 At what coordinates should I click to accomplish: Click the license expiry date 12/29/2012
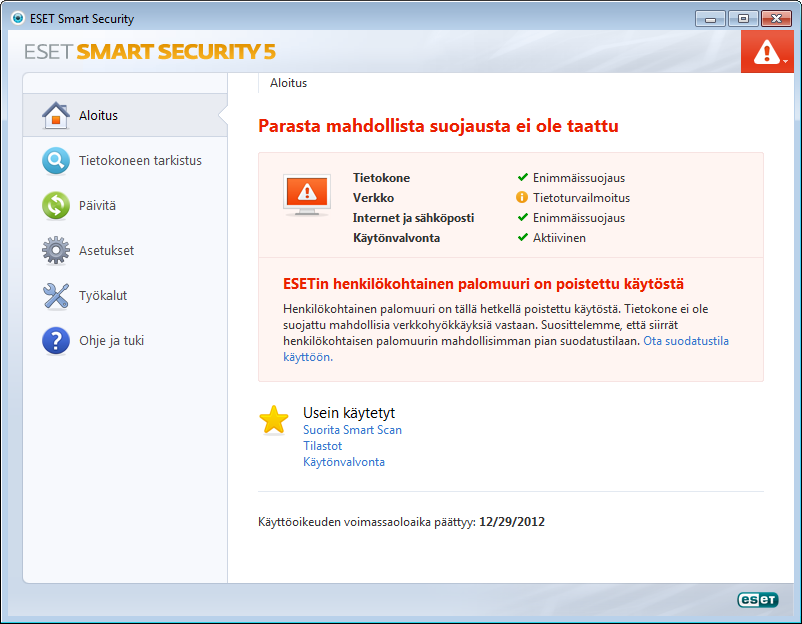coord(512,522)
